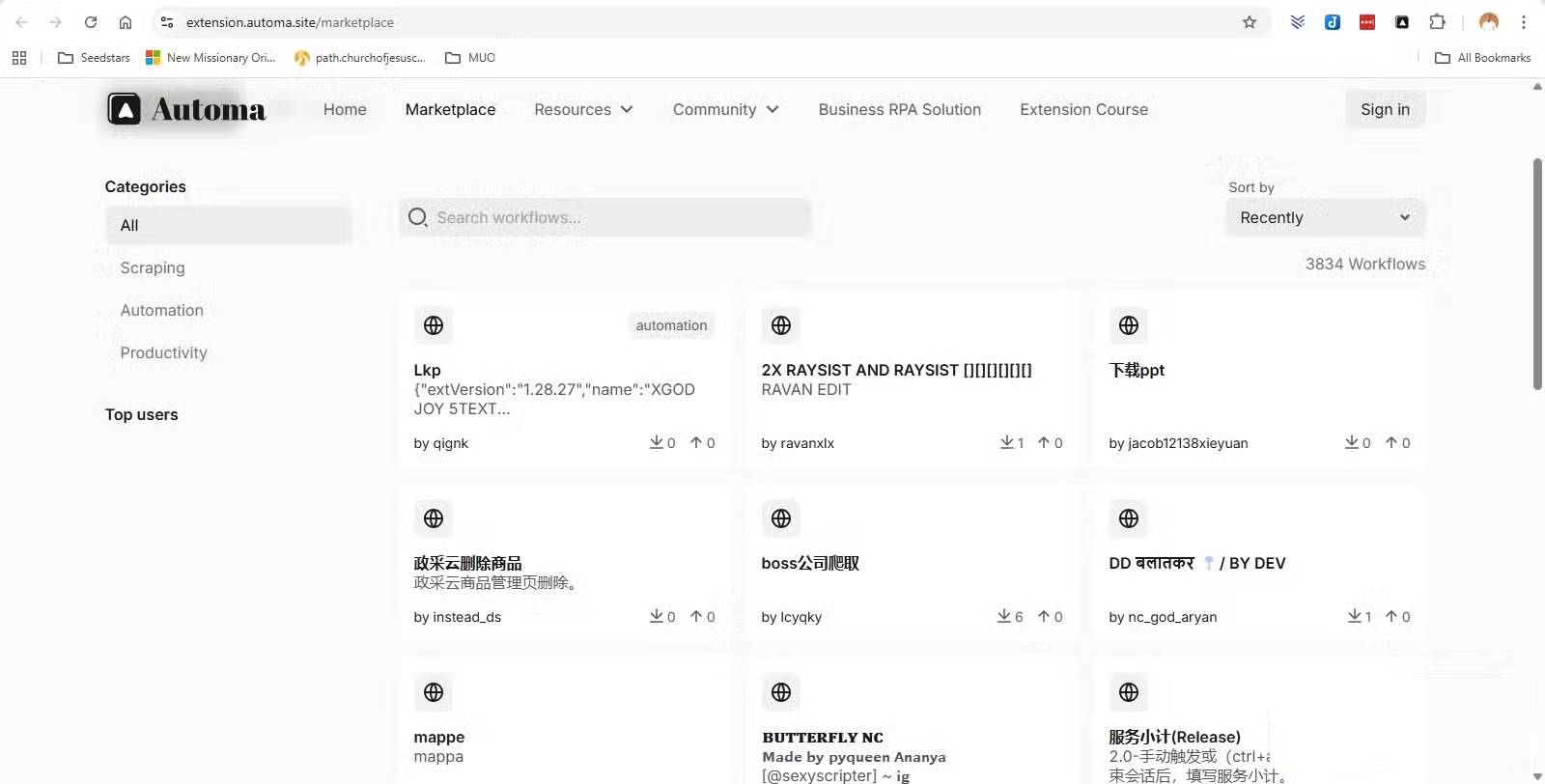Open the Chrome profile avatar
This screenshot has width=1545, height=784.
pos(1489,22)
